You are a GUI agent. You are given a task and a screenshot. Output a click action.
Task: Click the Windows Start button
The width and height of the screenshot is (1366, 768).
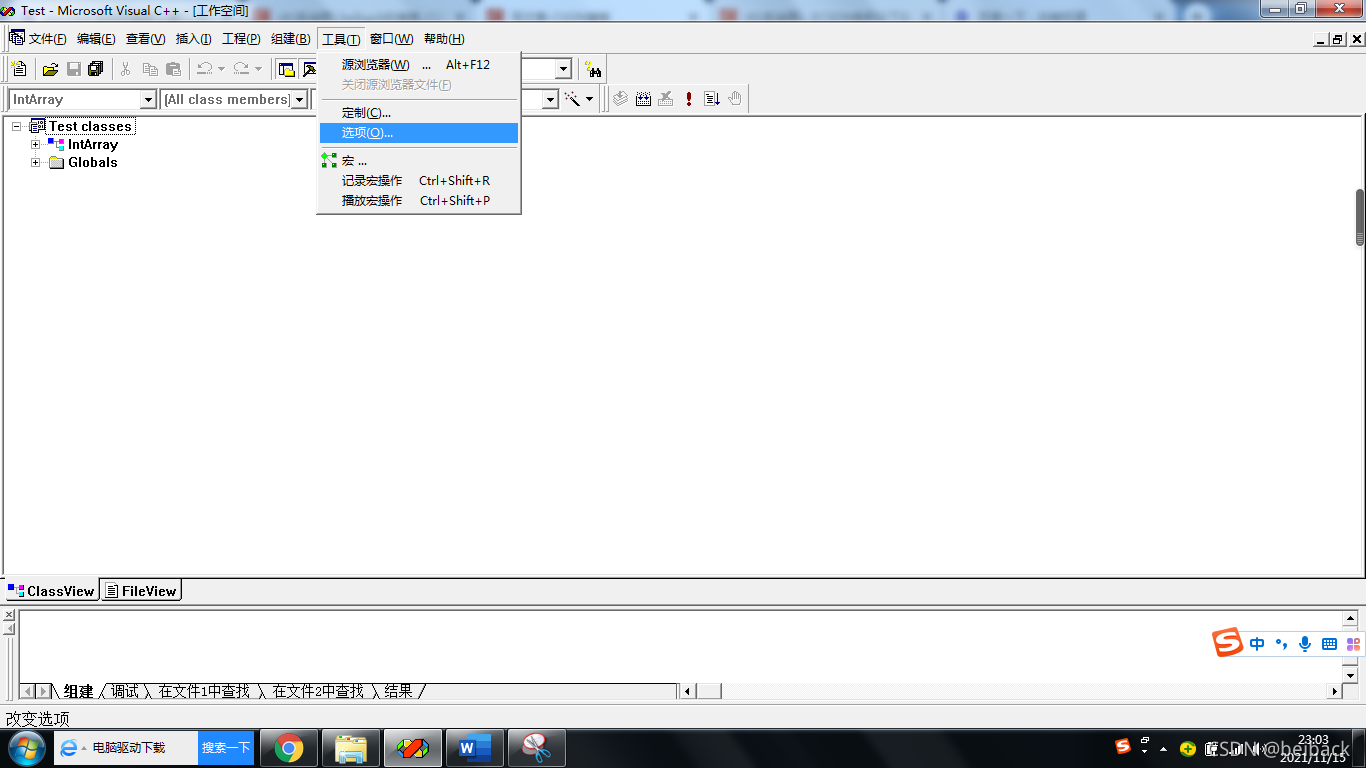click(26, 748)
